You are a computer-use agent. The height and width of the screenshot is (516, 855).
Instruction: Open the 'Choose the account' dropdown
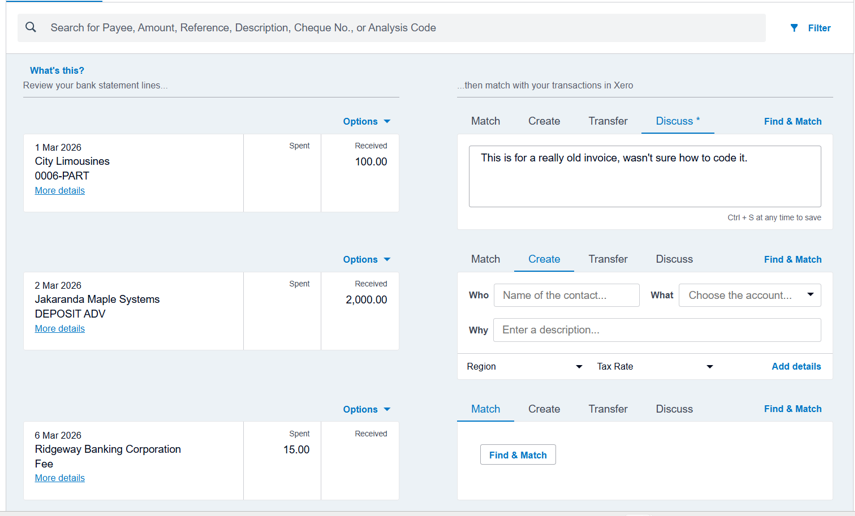(750, 295)
